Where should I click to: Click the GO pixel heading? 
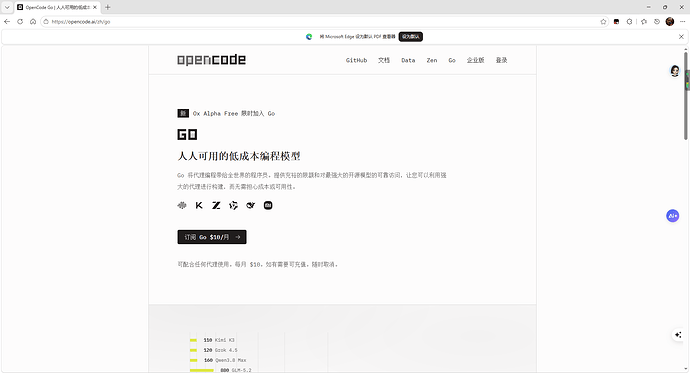click(x=187, y=135)
